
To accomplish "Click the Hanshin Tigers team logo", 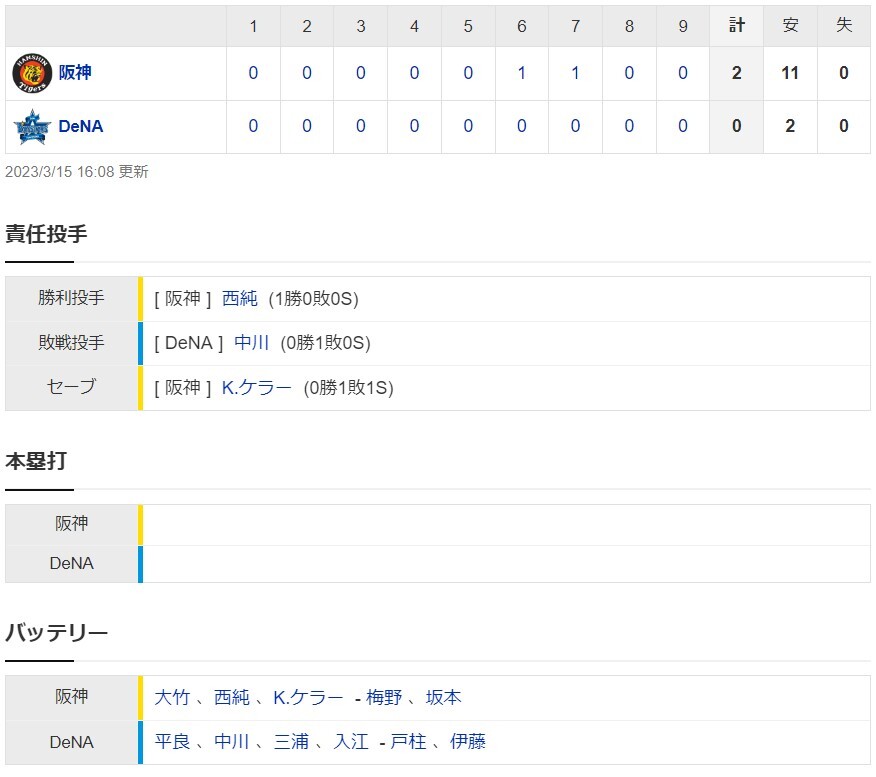I will 31,73.
